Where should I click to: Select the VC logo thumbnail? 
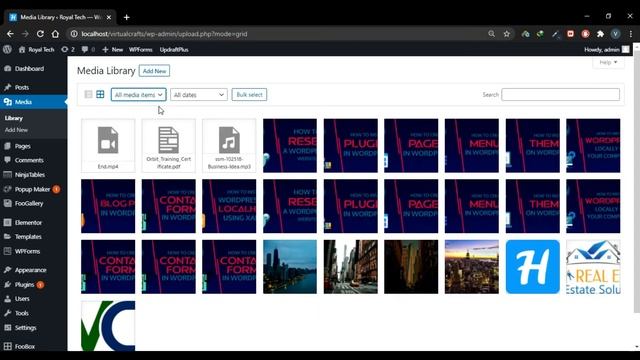[x=108, y=326]
